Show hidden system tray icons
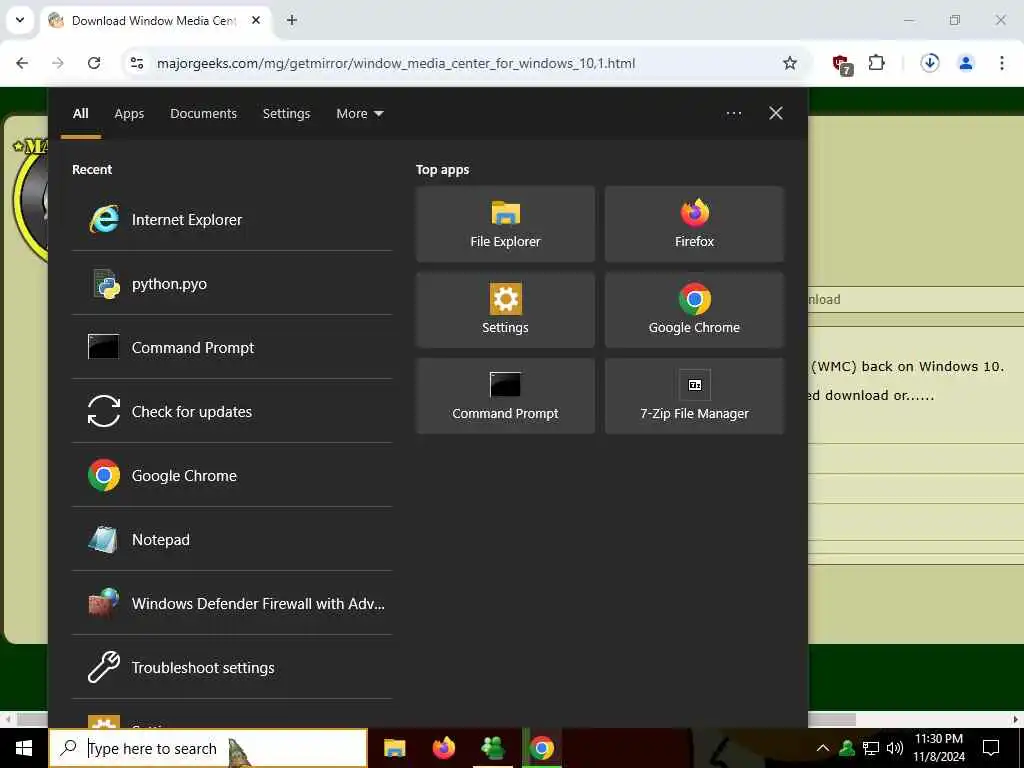The height and width of the screenshot is (768, 1024). point(823,748)
